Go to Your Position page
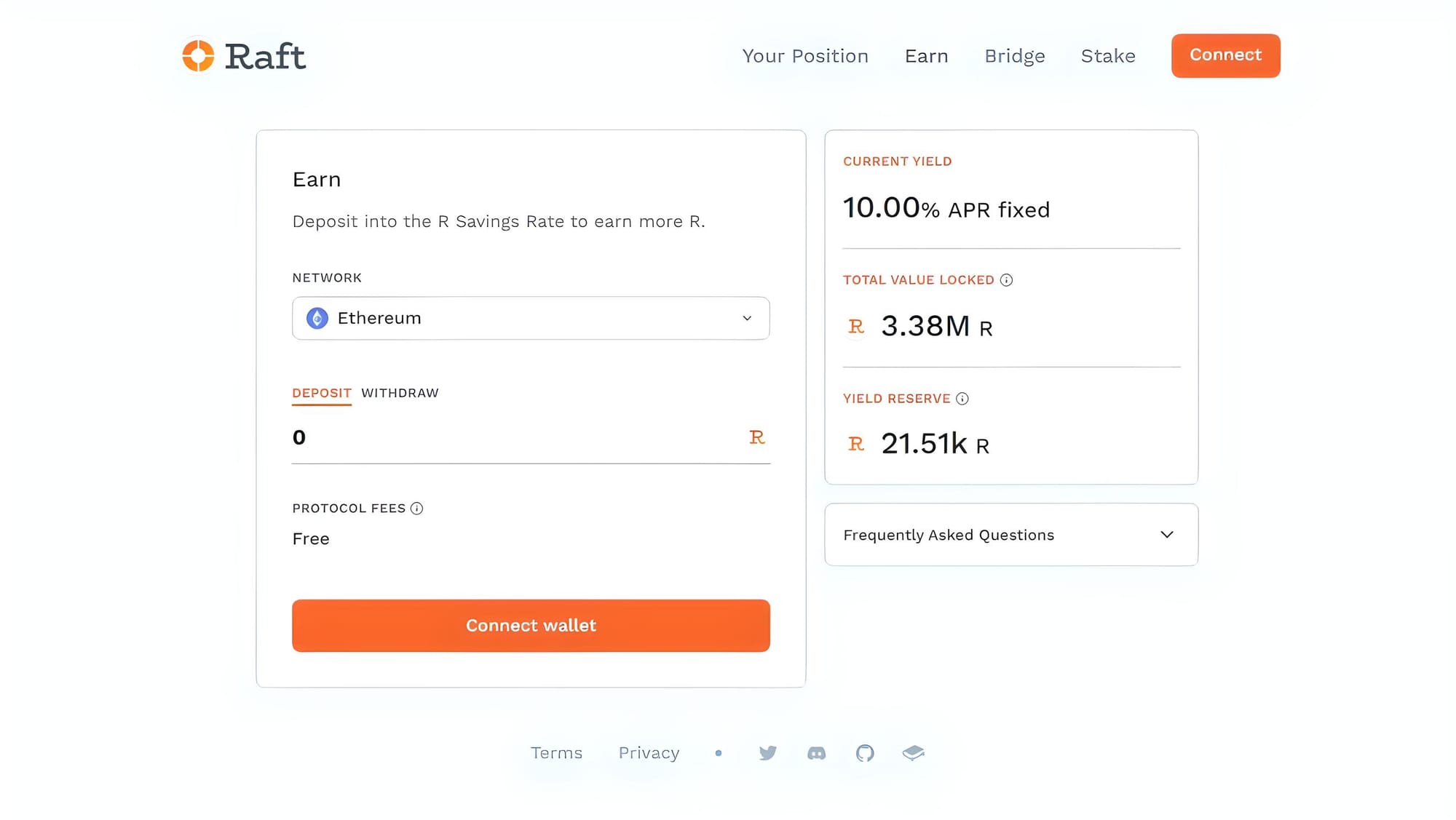 (x=805, y=56)
